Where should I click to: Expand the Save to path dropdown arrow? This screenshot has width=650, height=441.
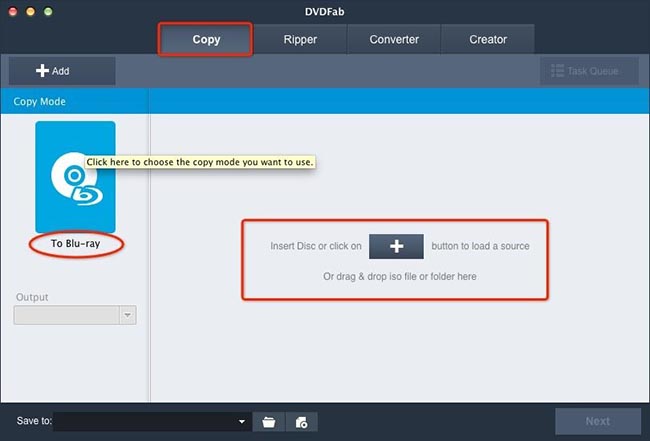tap(242, 422)
